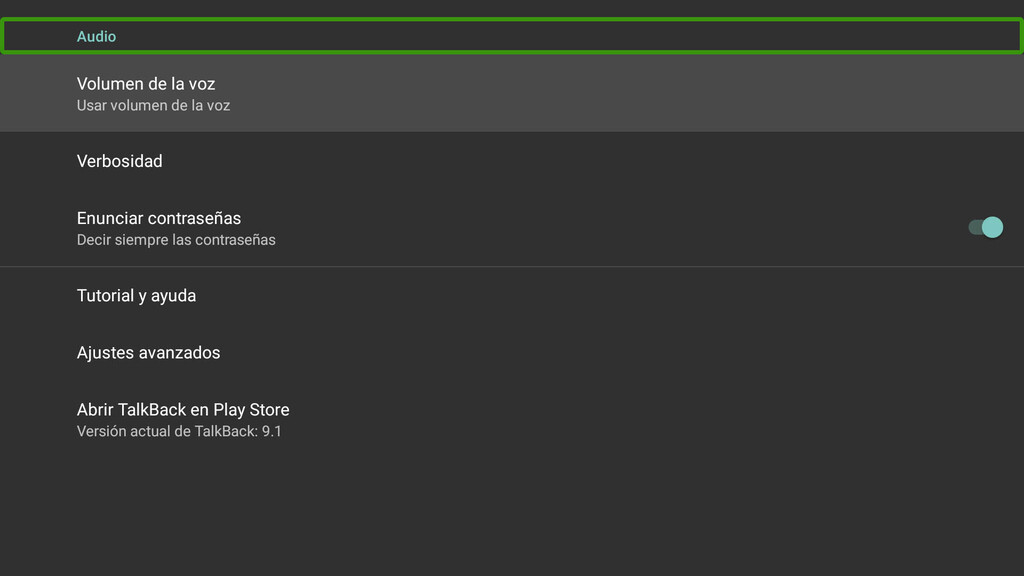The width and height of the screenshot is (1024, 576).
Task: Open Abrir TalkBack en Play Store
Action: pos(512,420)
